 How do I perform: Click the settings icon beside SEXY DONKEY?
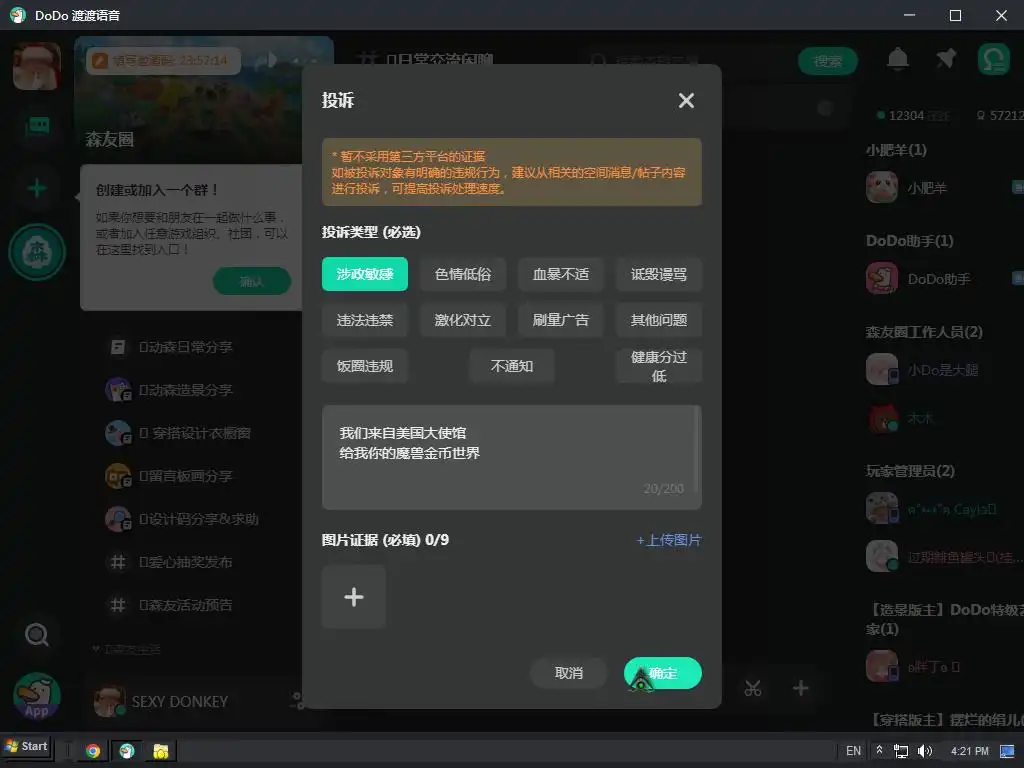click(x=297, y=701)
